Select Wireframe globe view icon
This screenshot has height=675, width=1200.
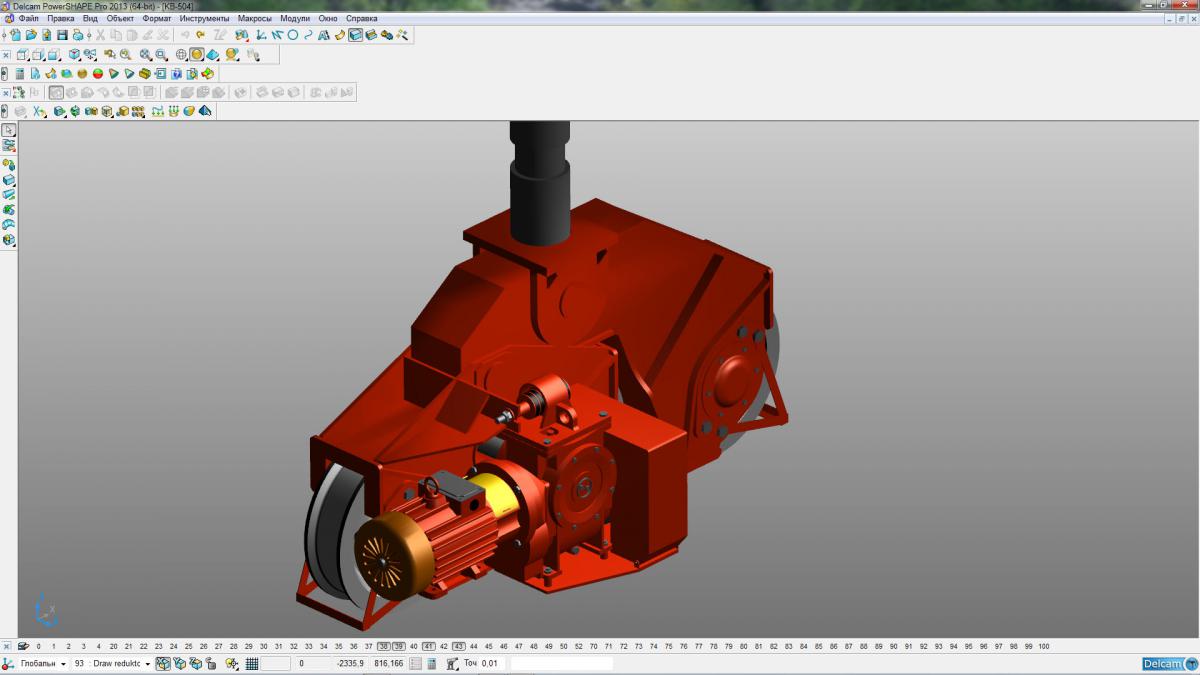point(181,55)
